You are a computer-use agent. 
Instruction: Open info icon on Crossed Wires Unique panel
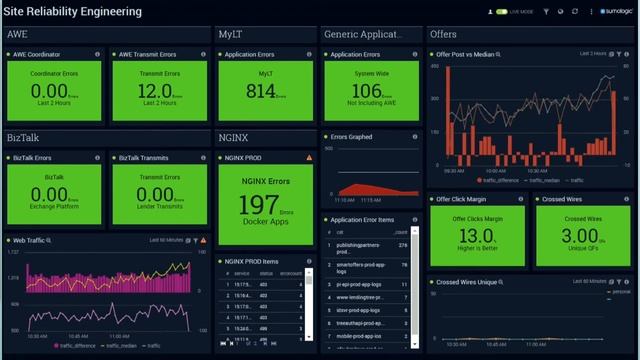627,282
